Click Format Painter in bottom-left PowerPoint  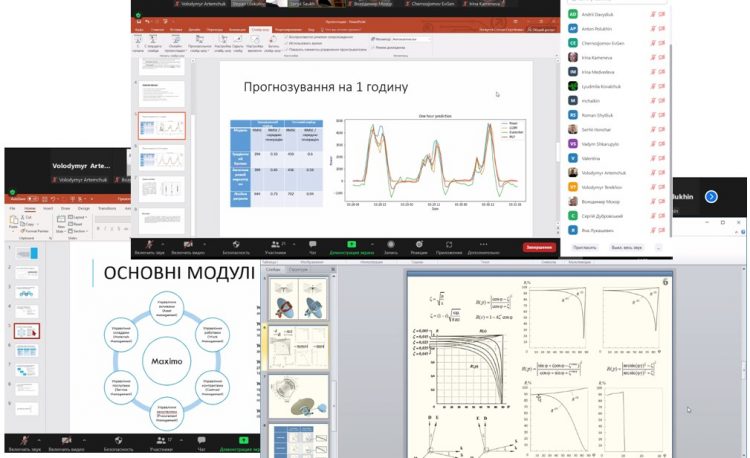(36, 231)
